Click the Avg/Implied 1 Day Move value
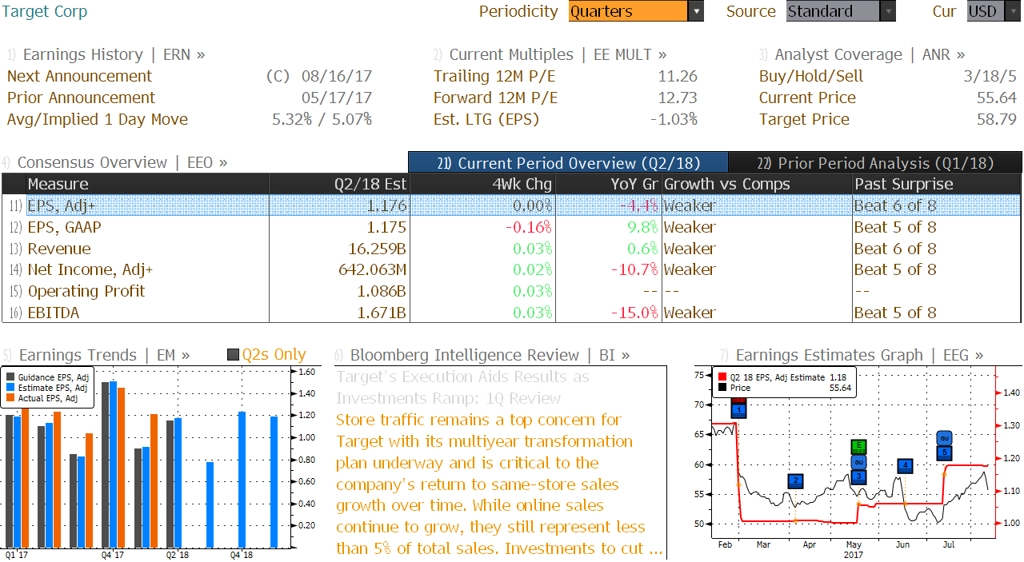Image resolution: width=1024 pixels, height=562 pixels. click(322, 119)
